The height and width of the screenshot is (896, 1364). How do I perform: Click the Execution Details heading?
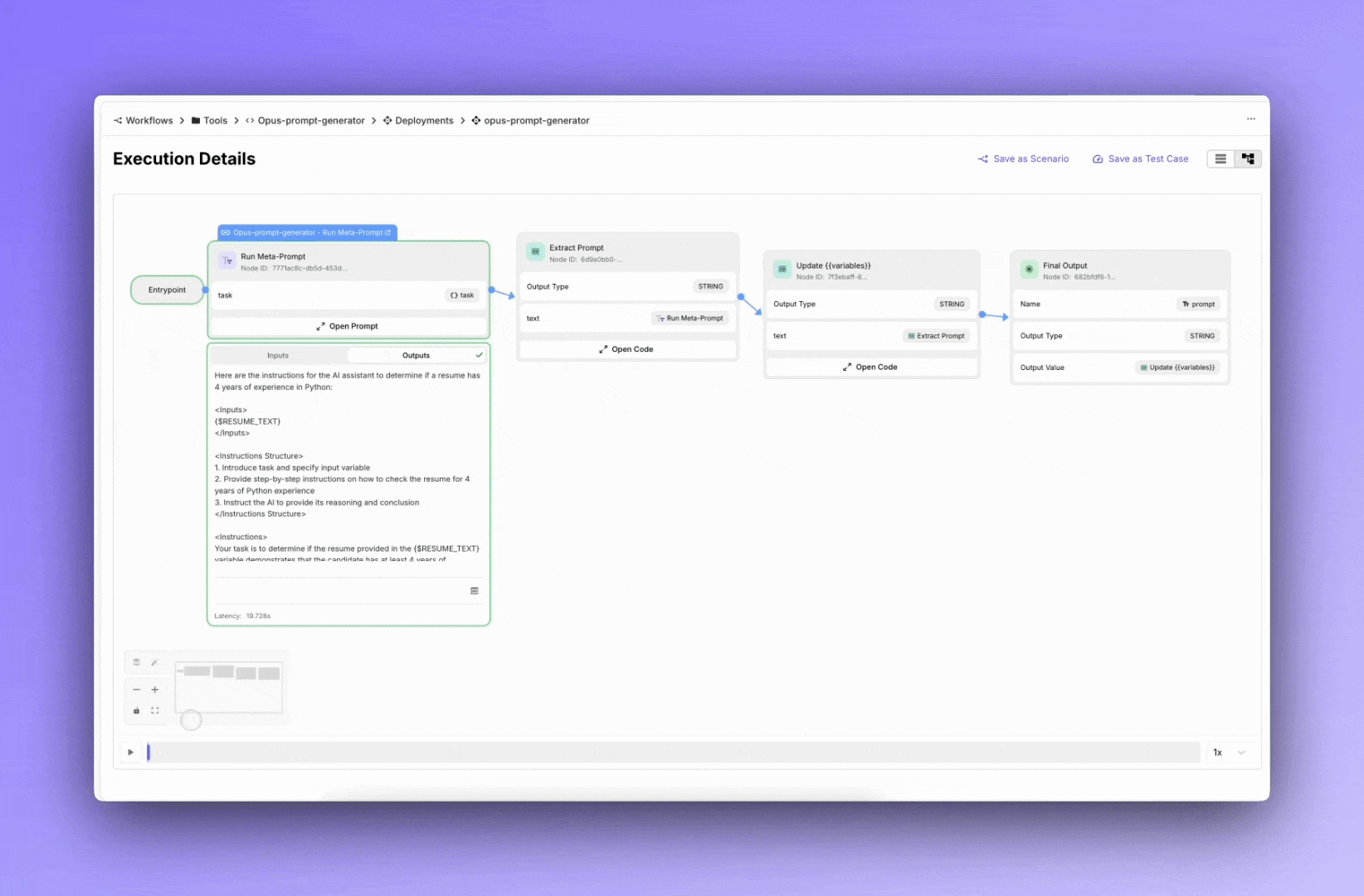(184, 158)
